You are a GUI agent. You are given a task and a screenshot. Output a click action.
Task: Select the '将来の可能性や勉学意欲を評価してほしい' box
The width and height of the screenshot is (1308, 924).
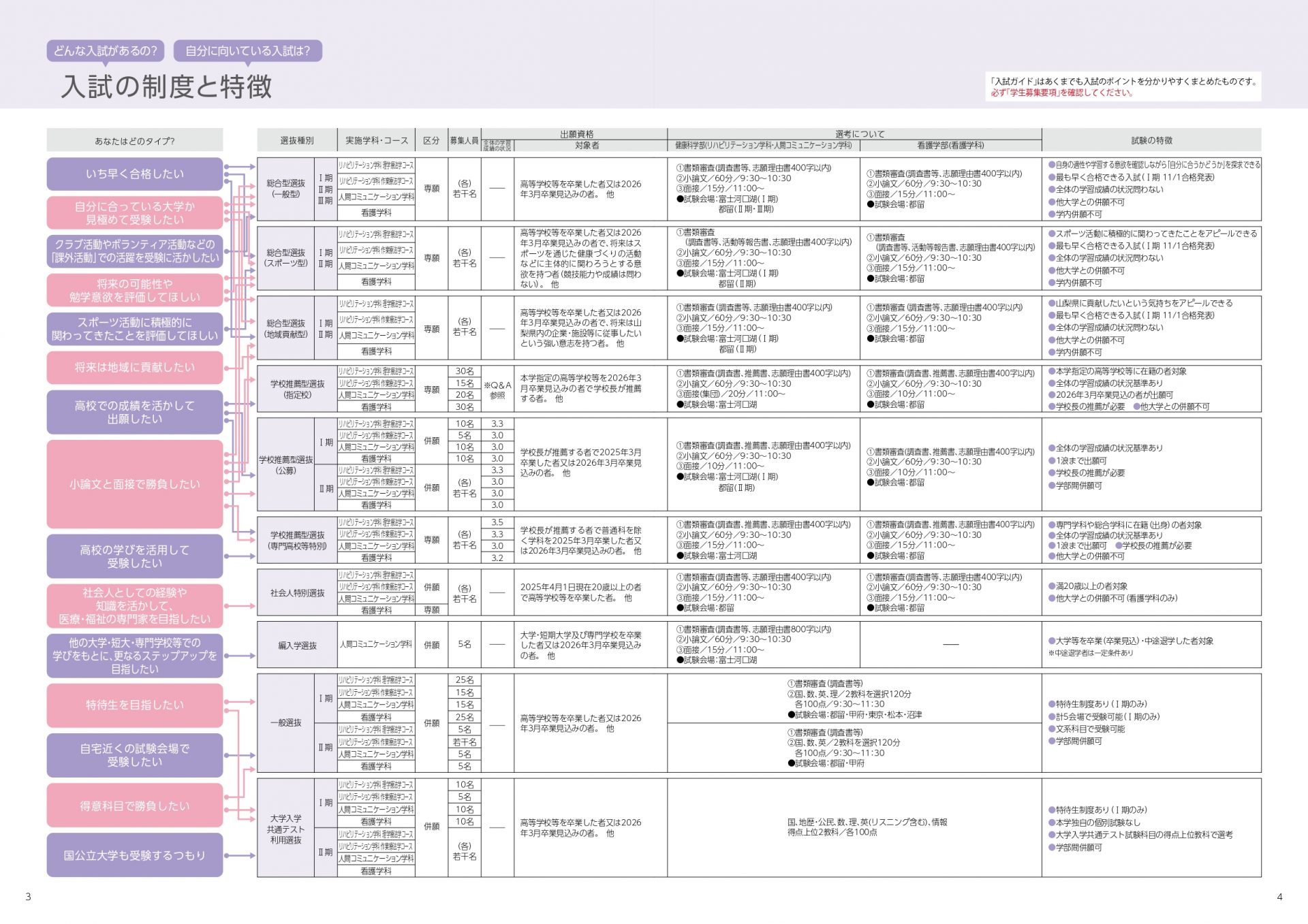point(135,290)
